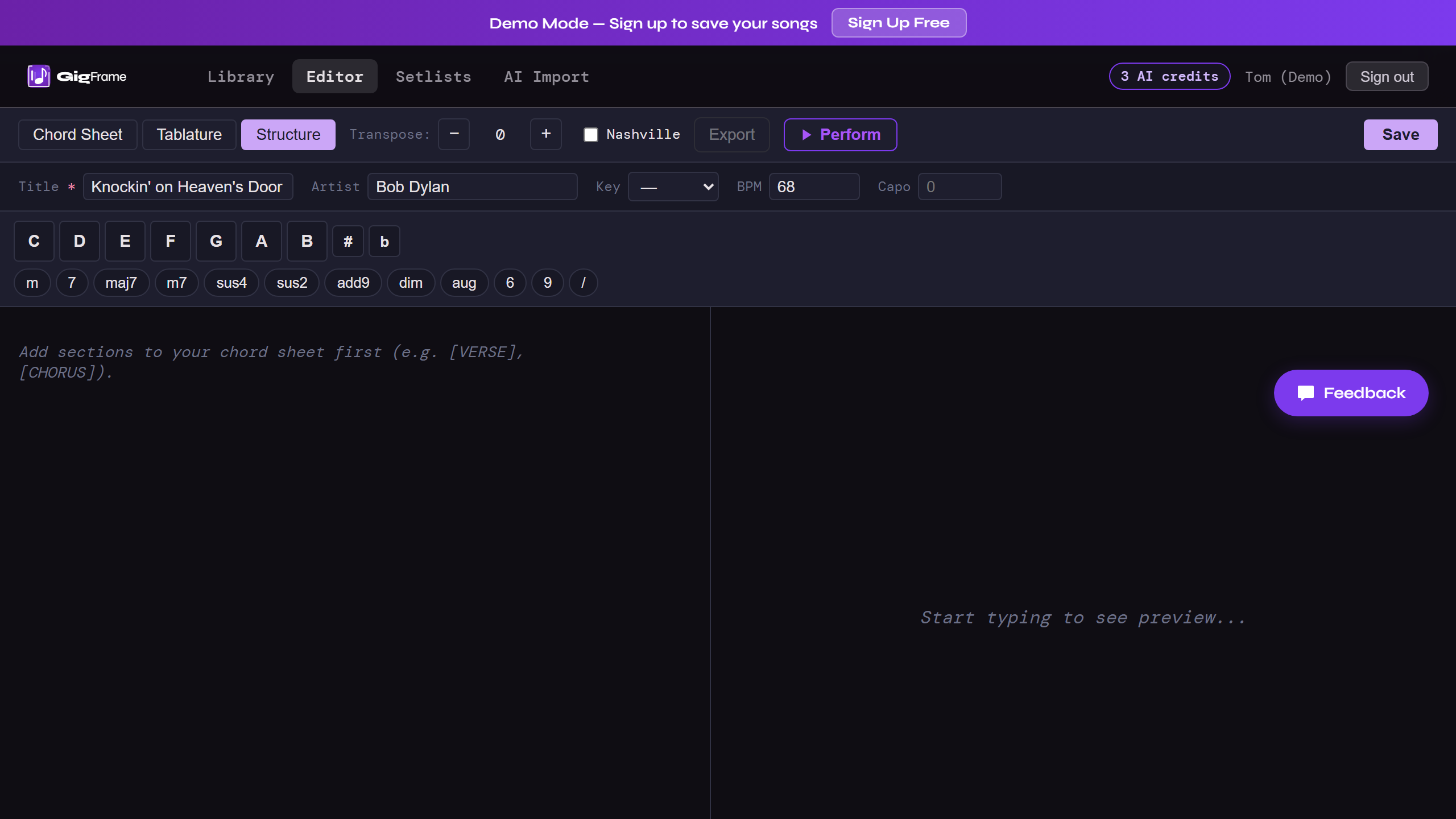Increase transpose with the plus button
This screenshot has height=819, width=1456.
(x=545, y=134)
